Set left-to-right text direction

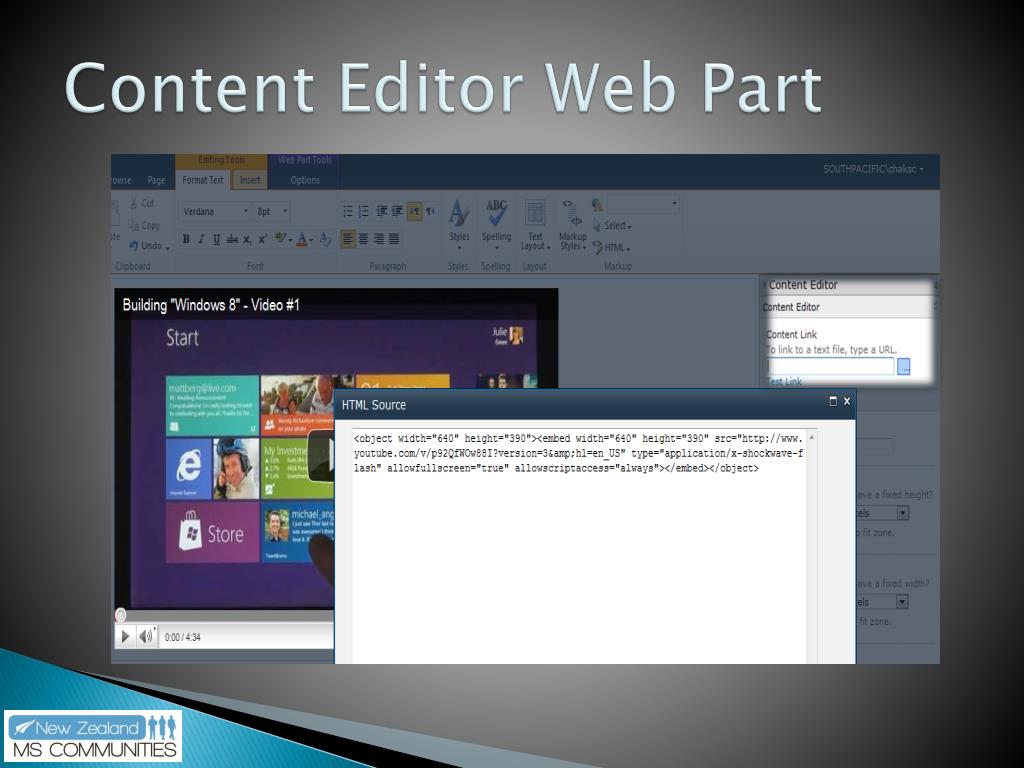(415, 211)
